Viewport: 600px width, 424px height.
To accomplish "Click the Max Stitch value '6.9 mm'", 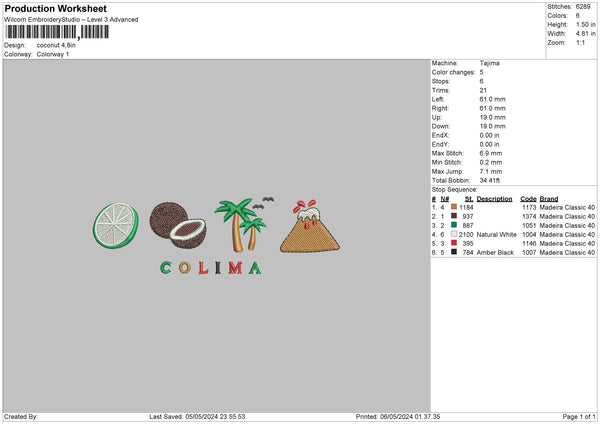I will point(491,153).
